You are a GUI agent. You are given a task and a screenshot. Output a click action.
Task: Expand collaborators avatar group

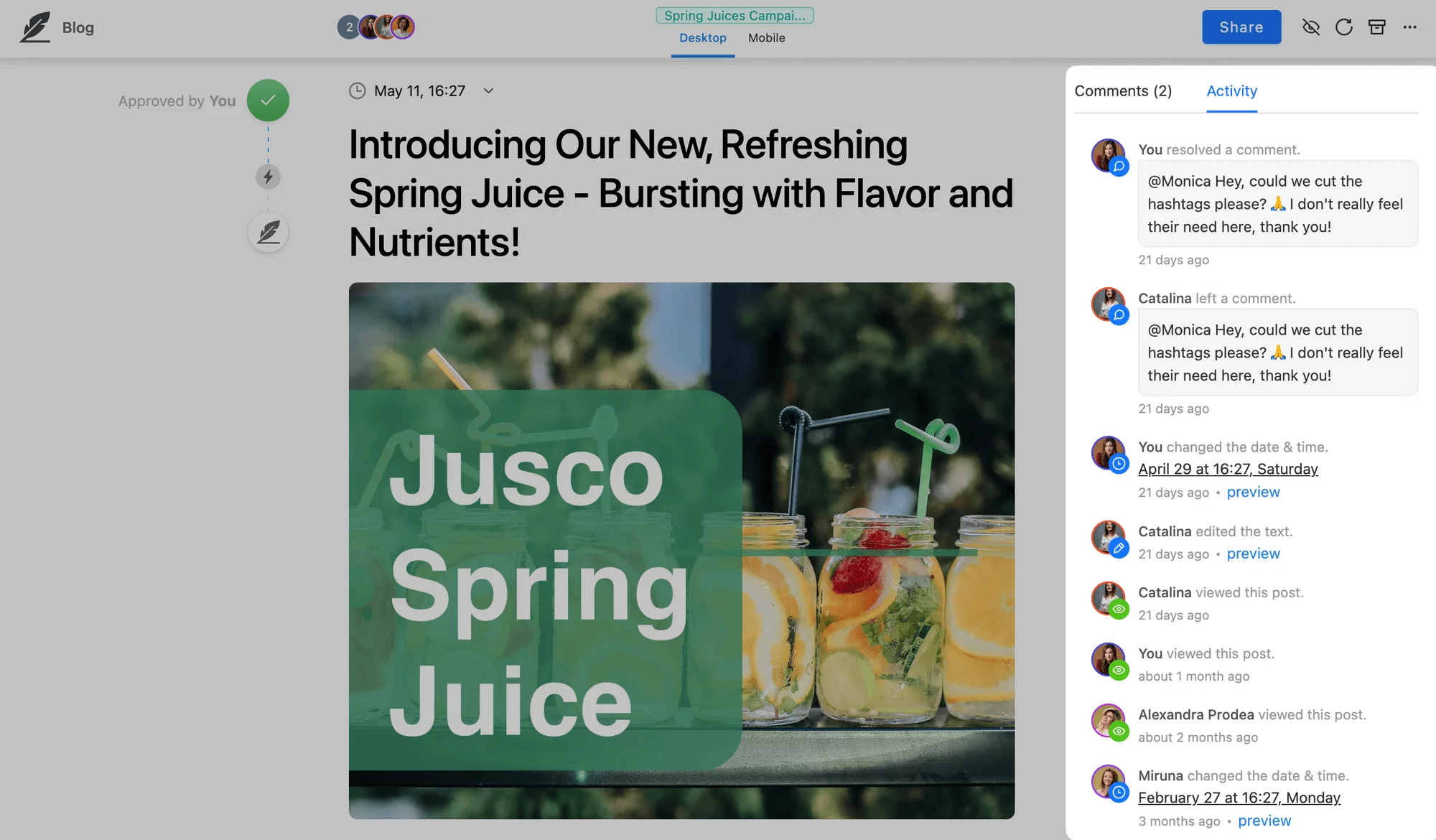click(349, 26)
